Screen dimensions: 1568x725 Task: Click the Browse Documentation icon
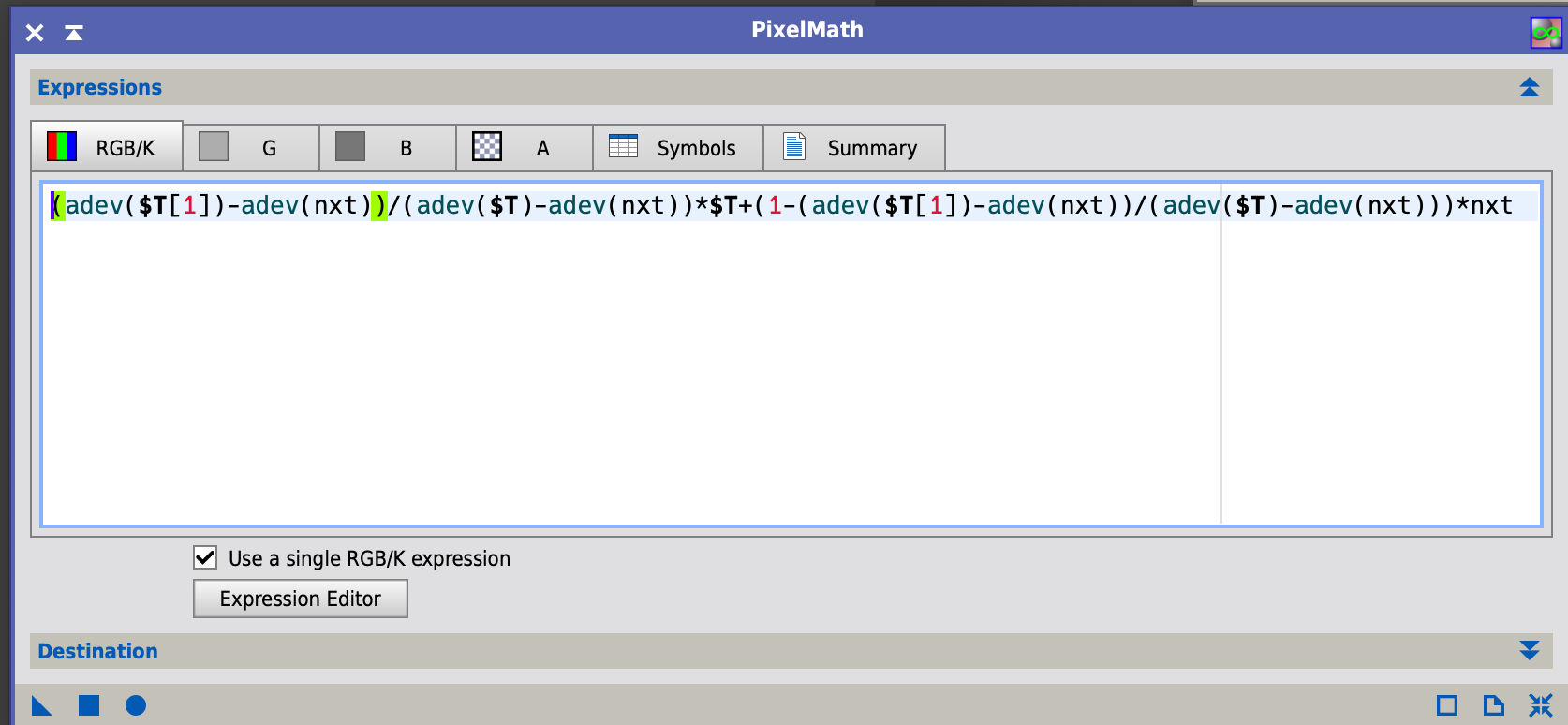(x=1494, y=705)
